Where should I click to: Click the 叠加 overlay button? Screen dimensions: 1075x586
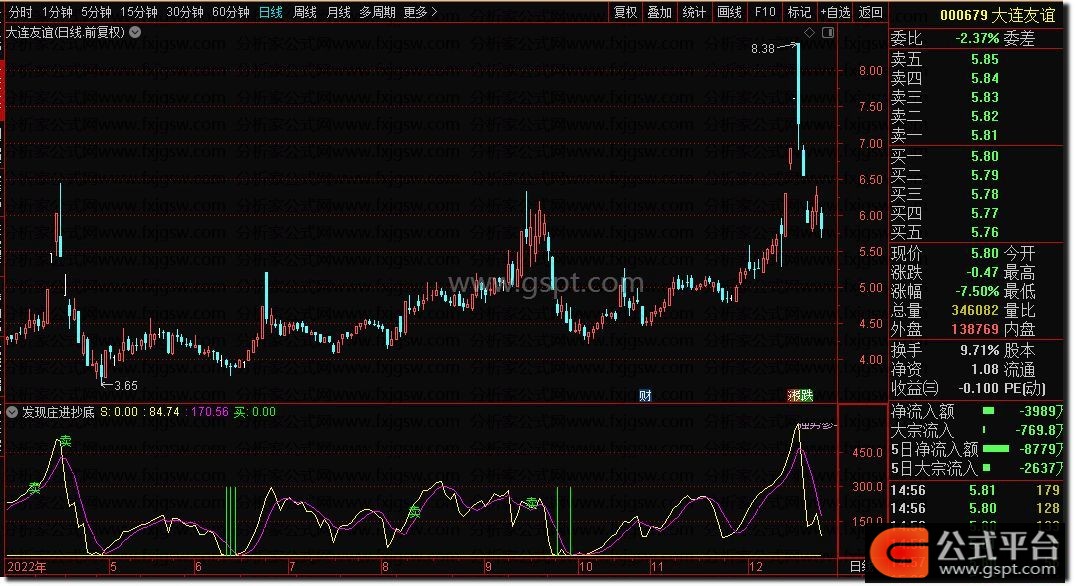[x=660, y=12]
